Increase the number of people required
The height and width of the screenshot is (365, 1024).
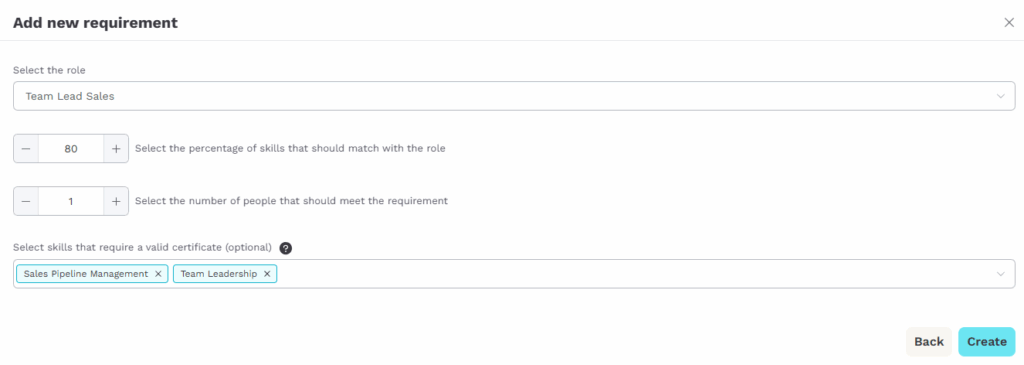click(x=116, y=201)
